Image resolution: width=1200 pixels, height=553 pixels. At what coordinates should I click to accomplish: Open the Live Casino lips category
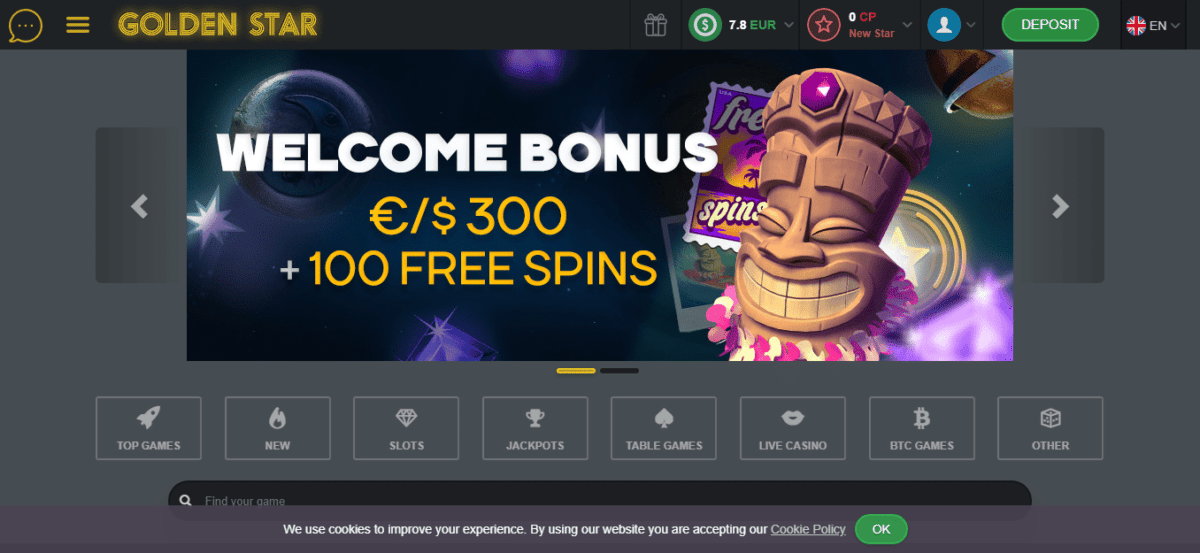[793, 428]
